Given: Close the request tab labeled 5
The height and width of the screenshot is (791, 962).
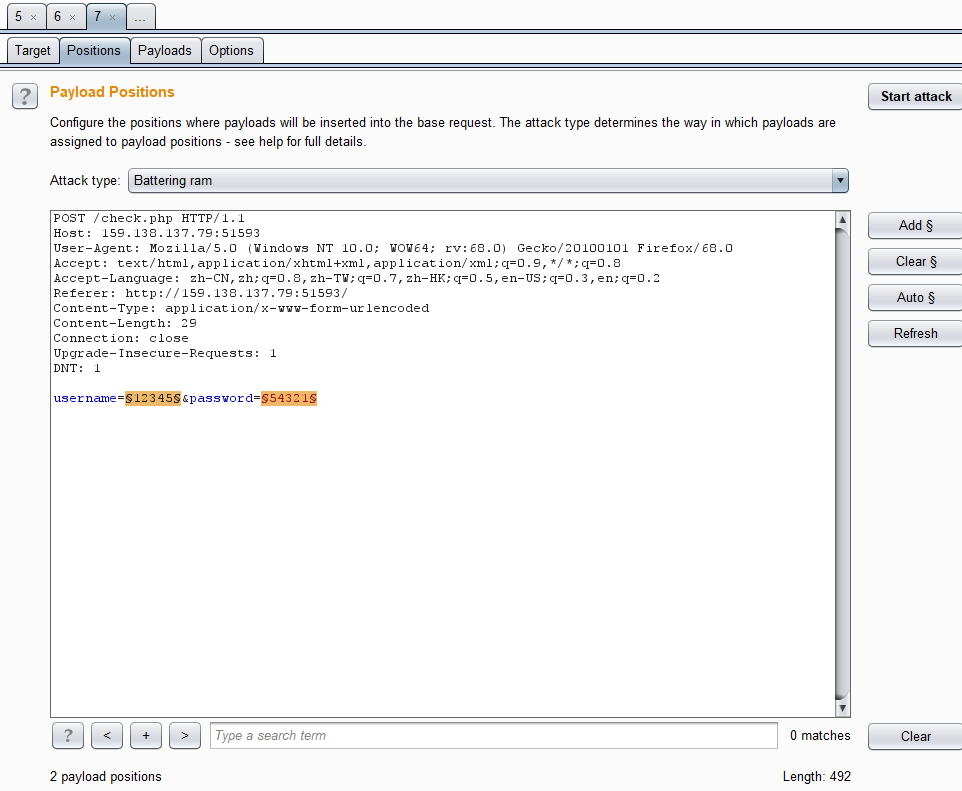Looking at the screenshot, I should 33,16.
